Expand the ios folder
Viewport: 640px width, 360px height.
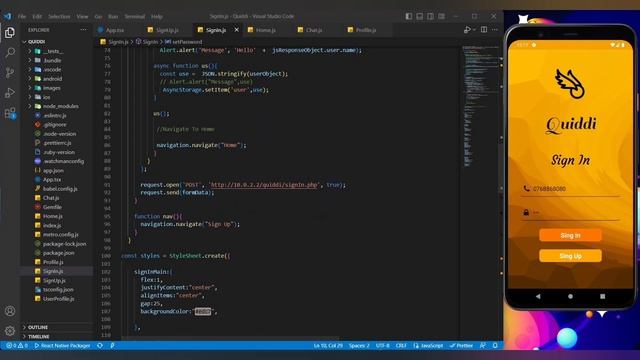coord(57,97)
